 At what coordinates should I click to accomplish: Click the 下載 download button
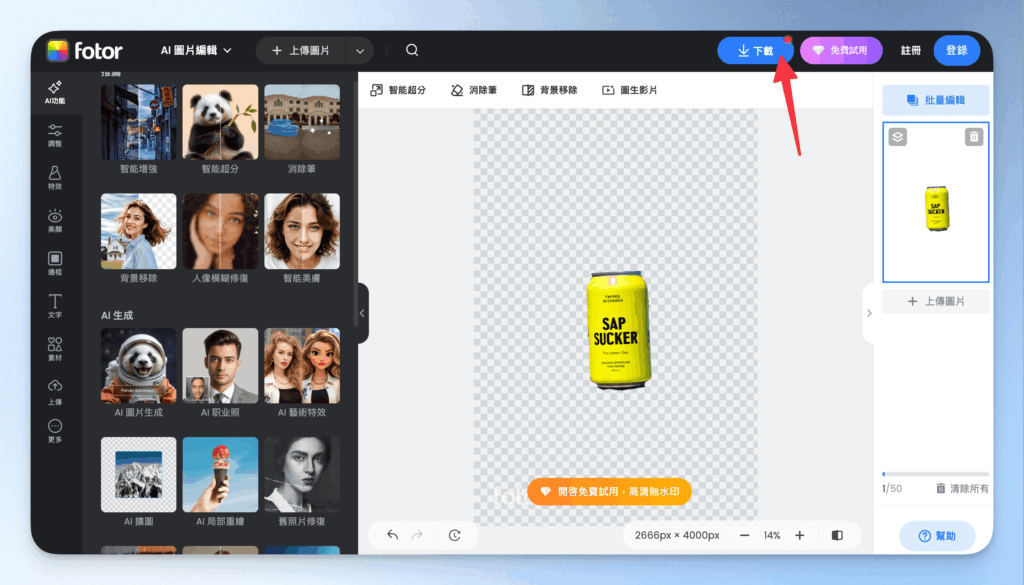click(x=755, y=49)
